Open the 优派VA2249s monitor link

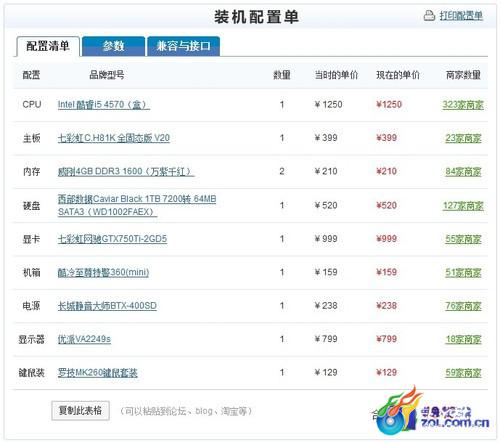(x=84, y=339)
